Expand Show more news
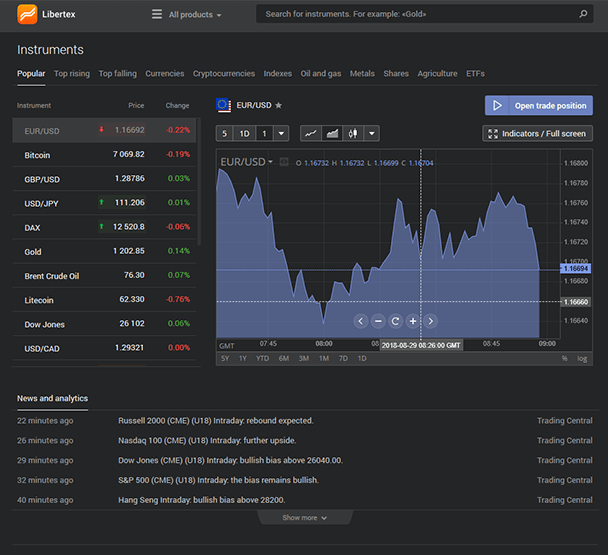 click(305, 518)
